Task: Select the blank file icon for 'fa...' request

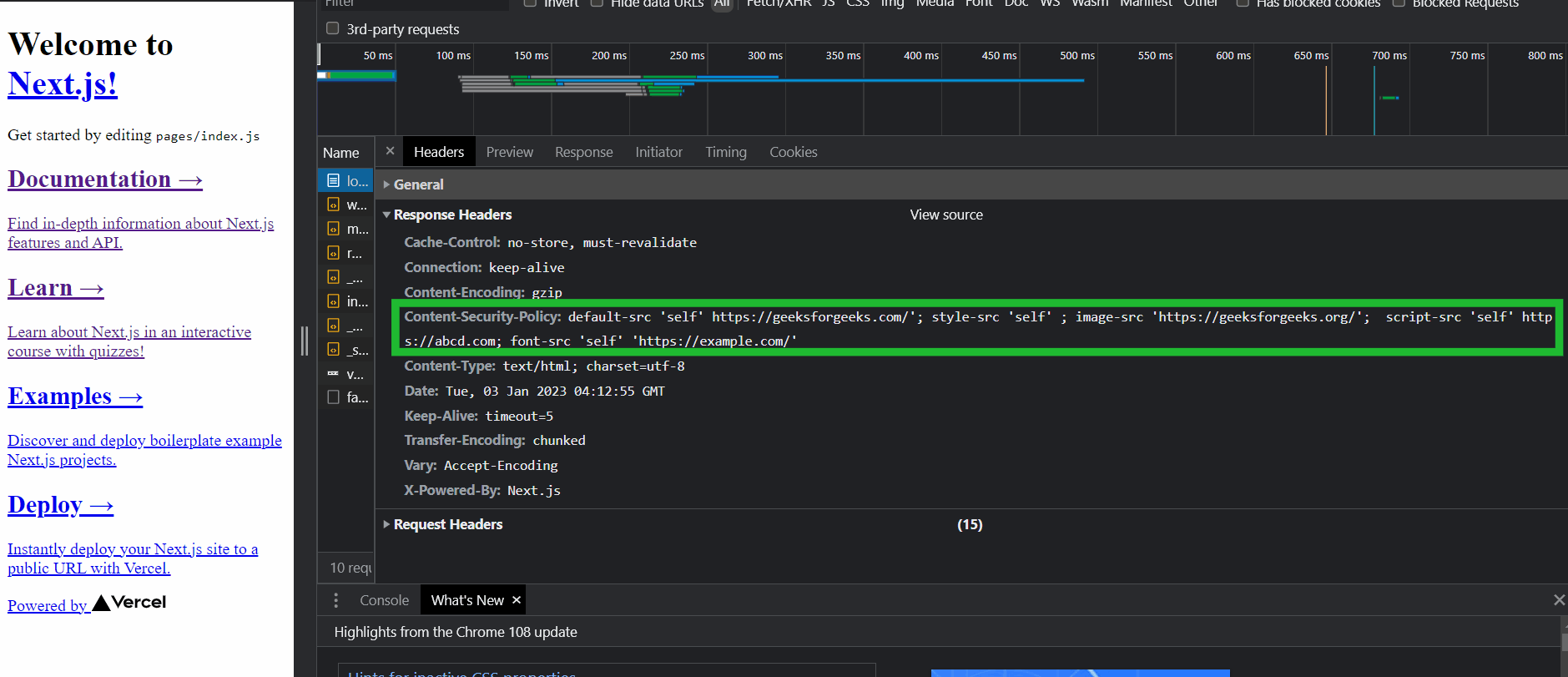Action: pos(333,397)
